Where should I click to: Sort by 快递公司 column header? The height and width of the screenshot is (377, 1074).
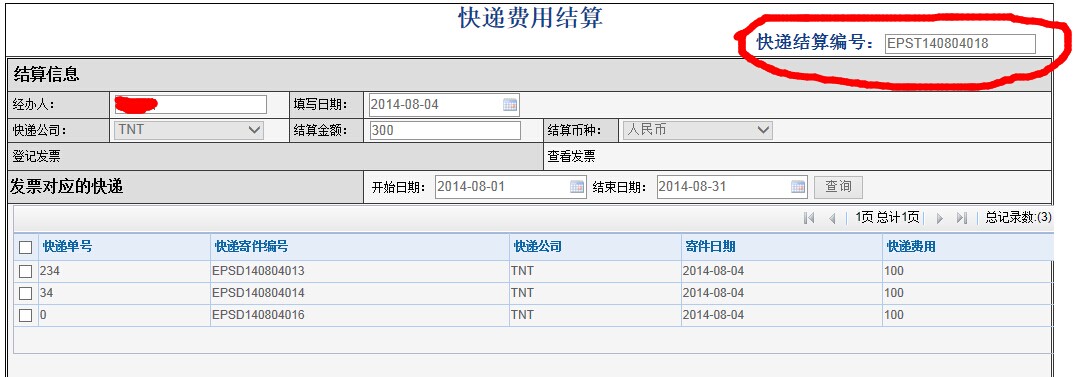(538, 247)
